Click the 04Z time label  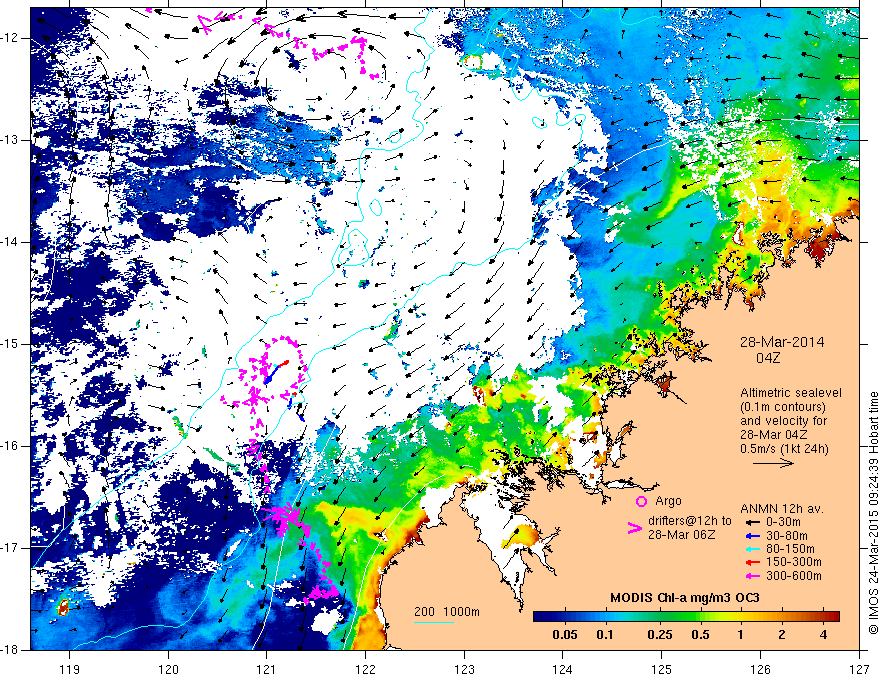pyautogui.click(x=768, y=358)
